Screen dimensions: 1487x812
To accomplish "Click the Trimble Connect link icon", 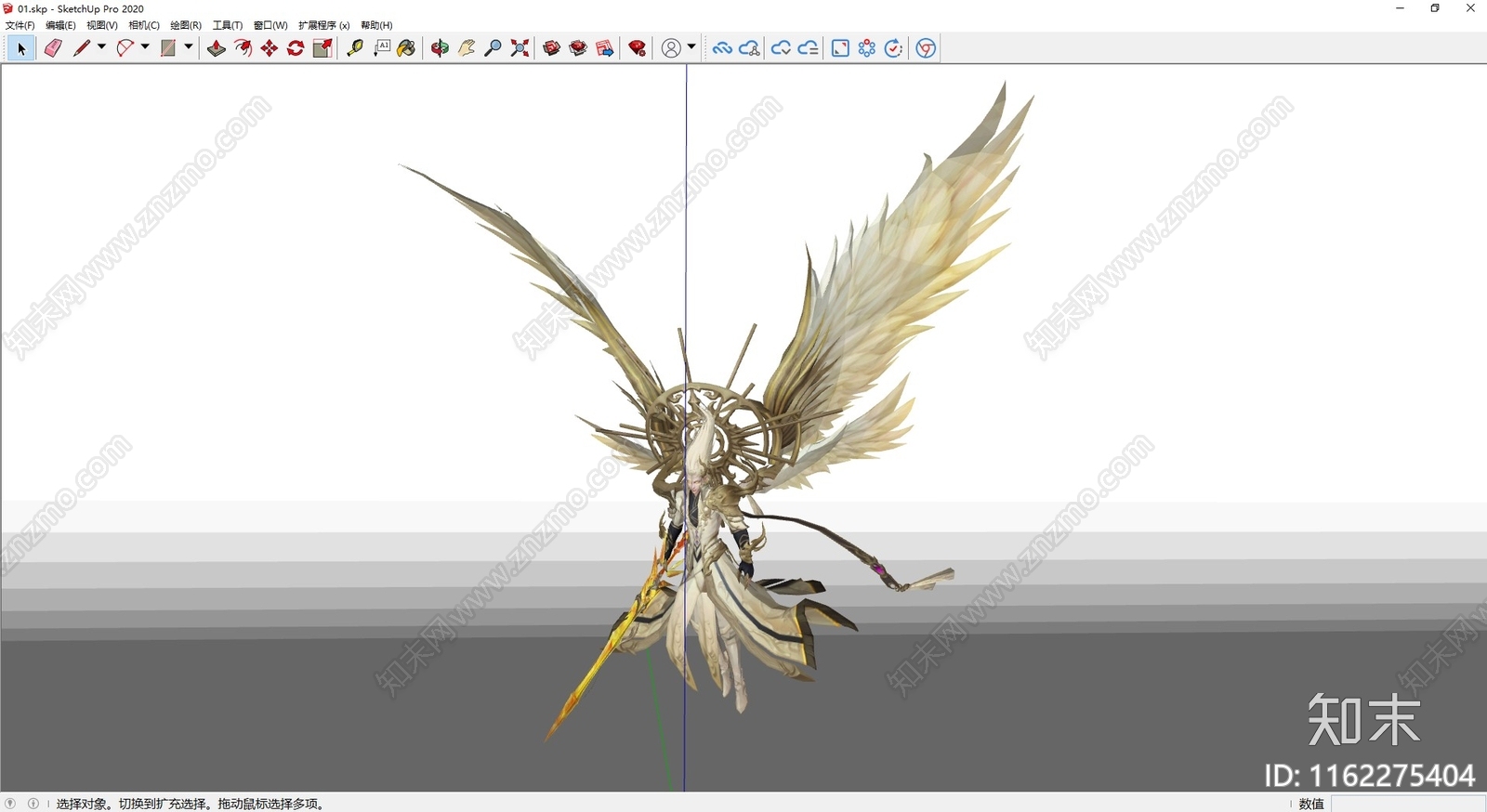I will [x=722, y=48].
